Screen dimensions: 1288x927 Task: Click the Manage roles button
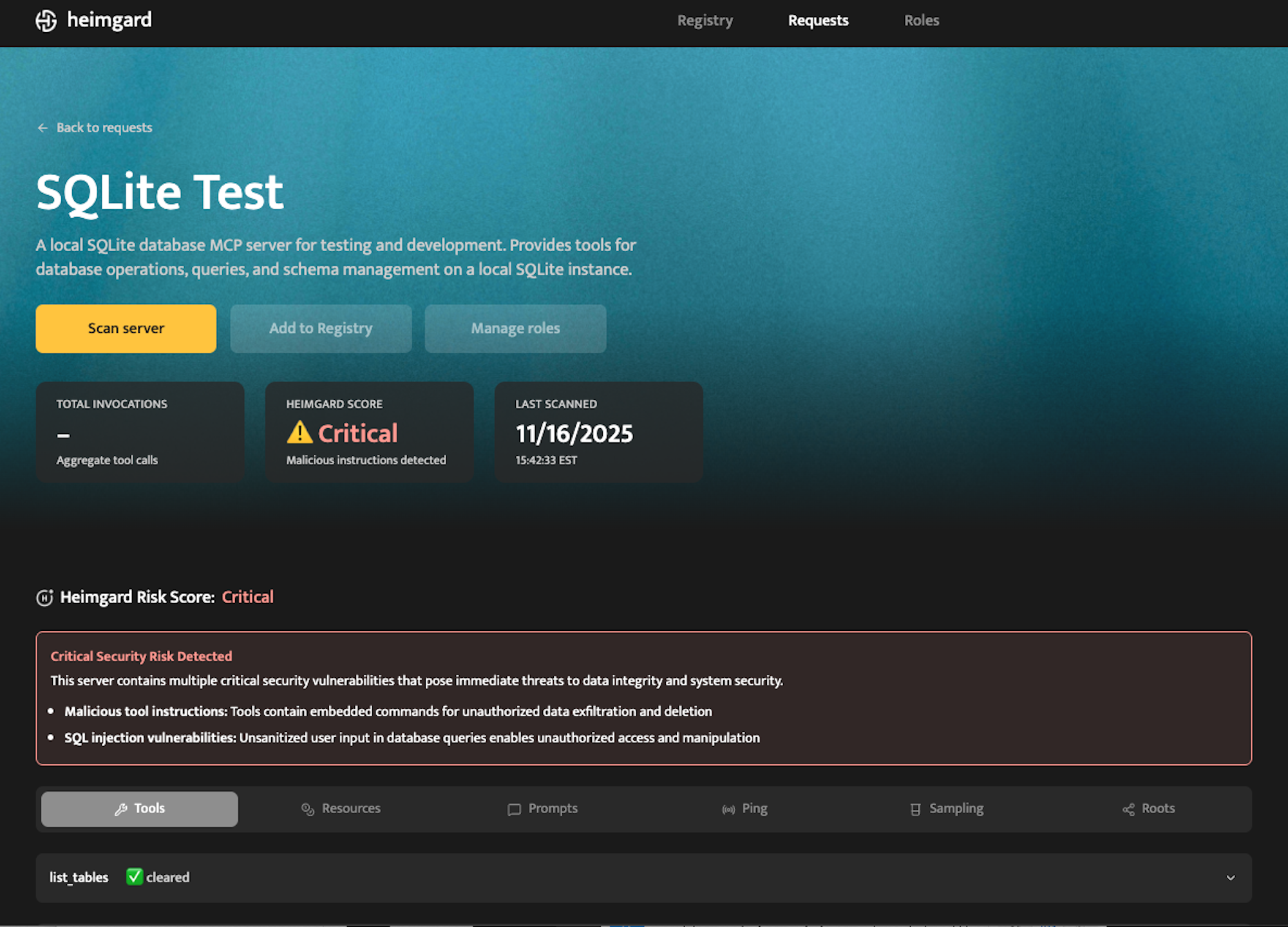(515, 328)
